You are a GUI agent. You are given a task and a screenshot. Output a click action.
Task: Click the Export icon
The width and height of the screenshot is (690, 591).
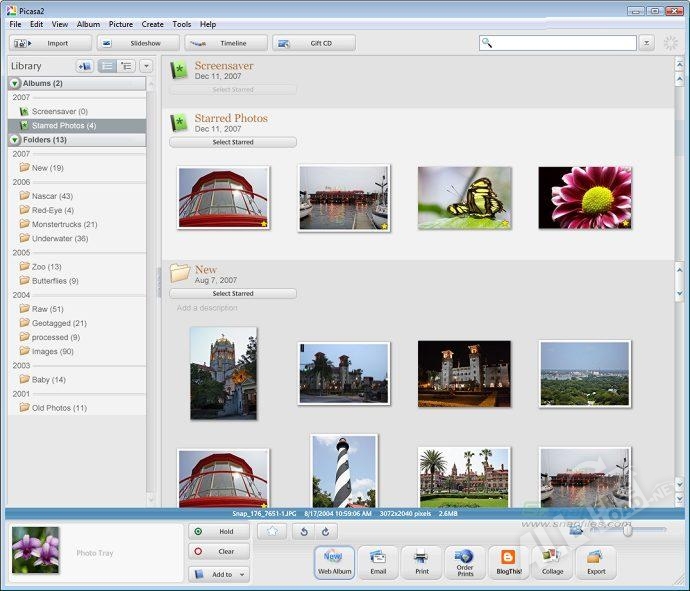click(596, 562)
